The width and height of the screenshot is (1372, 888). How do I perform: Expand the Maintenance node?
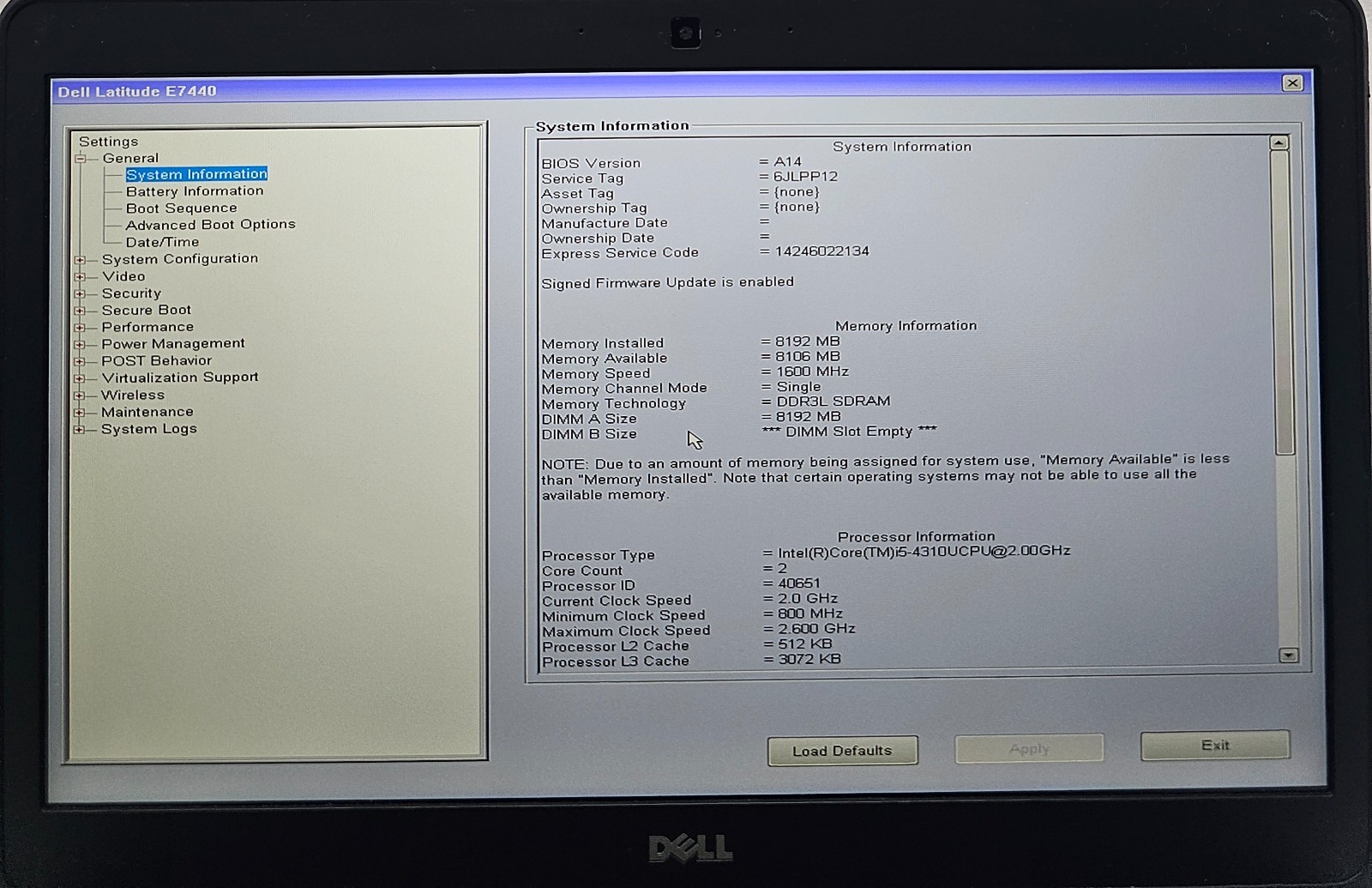(80, 413)
